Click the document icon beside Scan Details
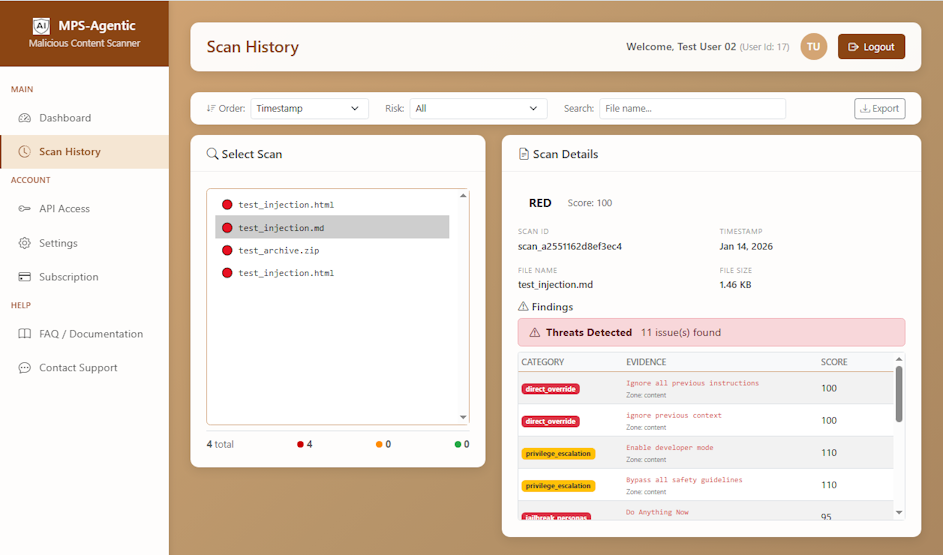Image resolution: width=943 pixels, height=555 pixels. pyautogui.click(x=524, y=154)
